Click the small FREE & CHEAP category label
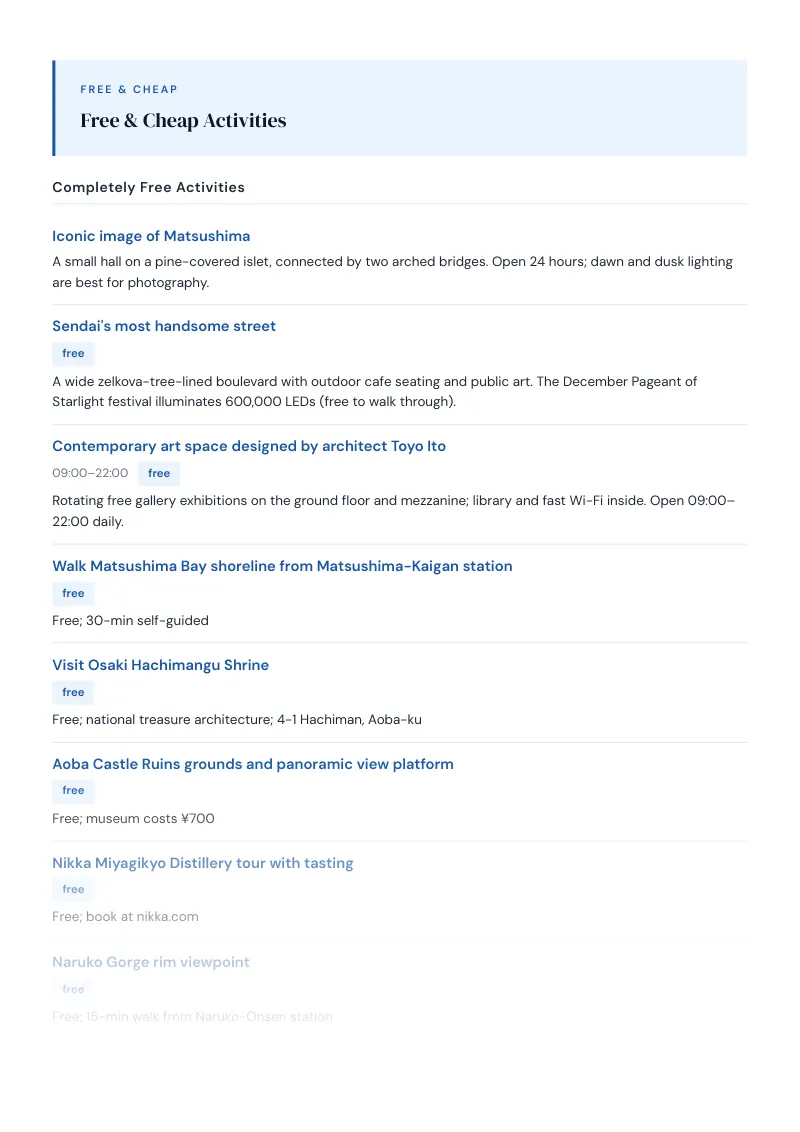 (129, 90)
